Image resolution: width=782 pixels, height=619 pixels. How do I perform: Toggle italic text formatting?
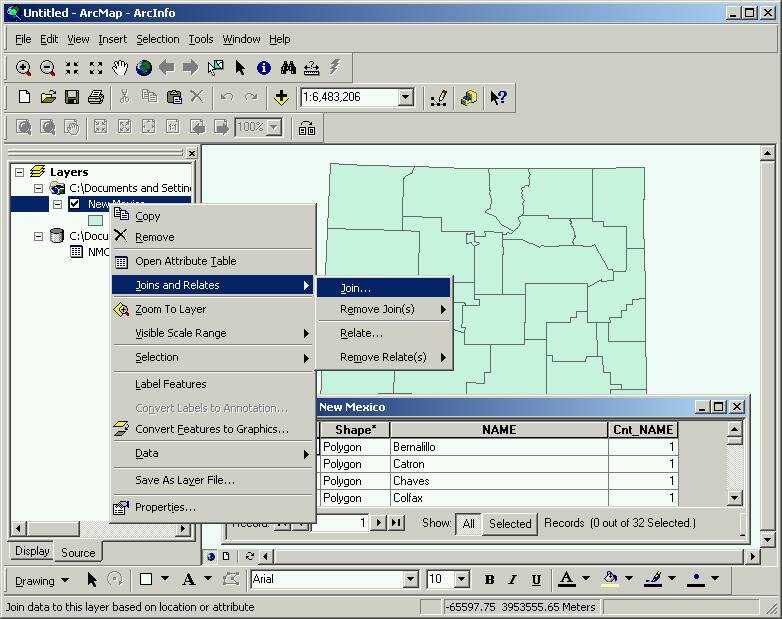pyautogui.click(x=512, y=579)
